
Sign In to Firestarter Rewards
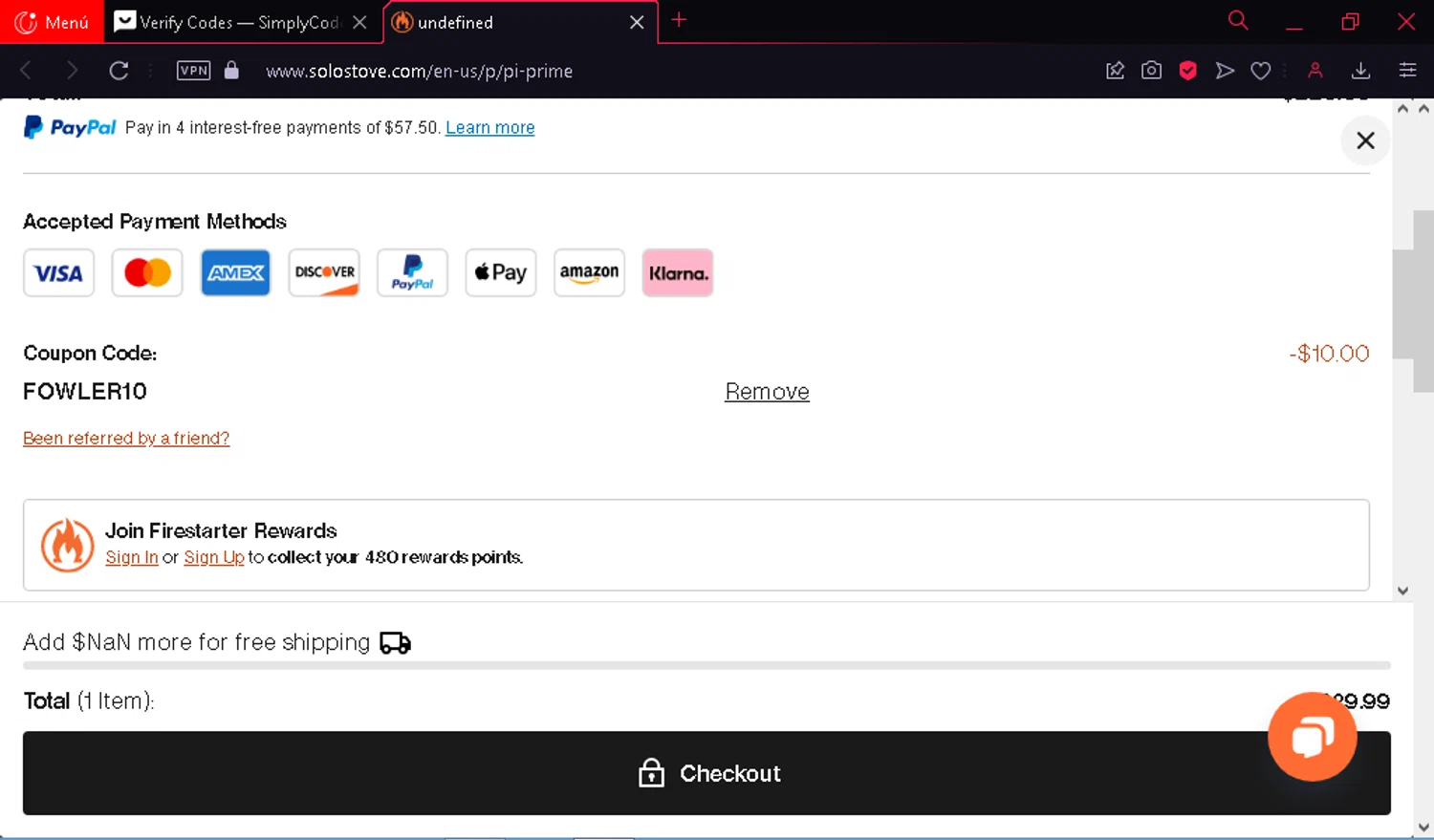[x=132, y=557]
